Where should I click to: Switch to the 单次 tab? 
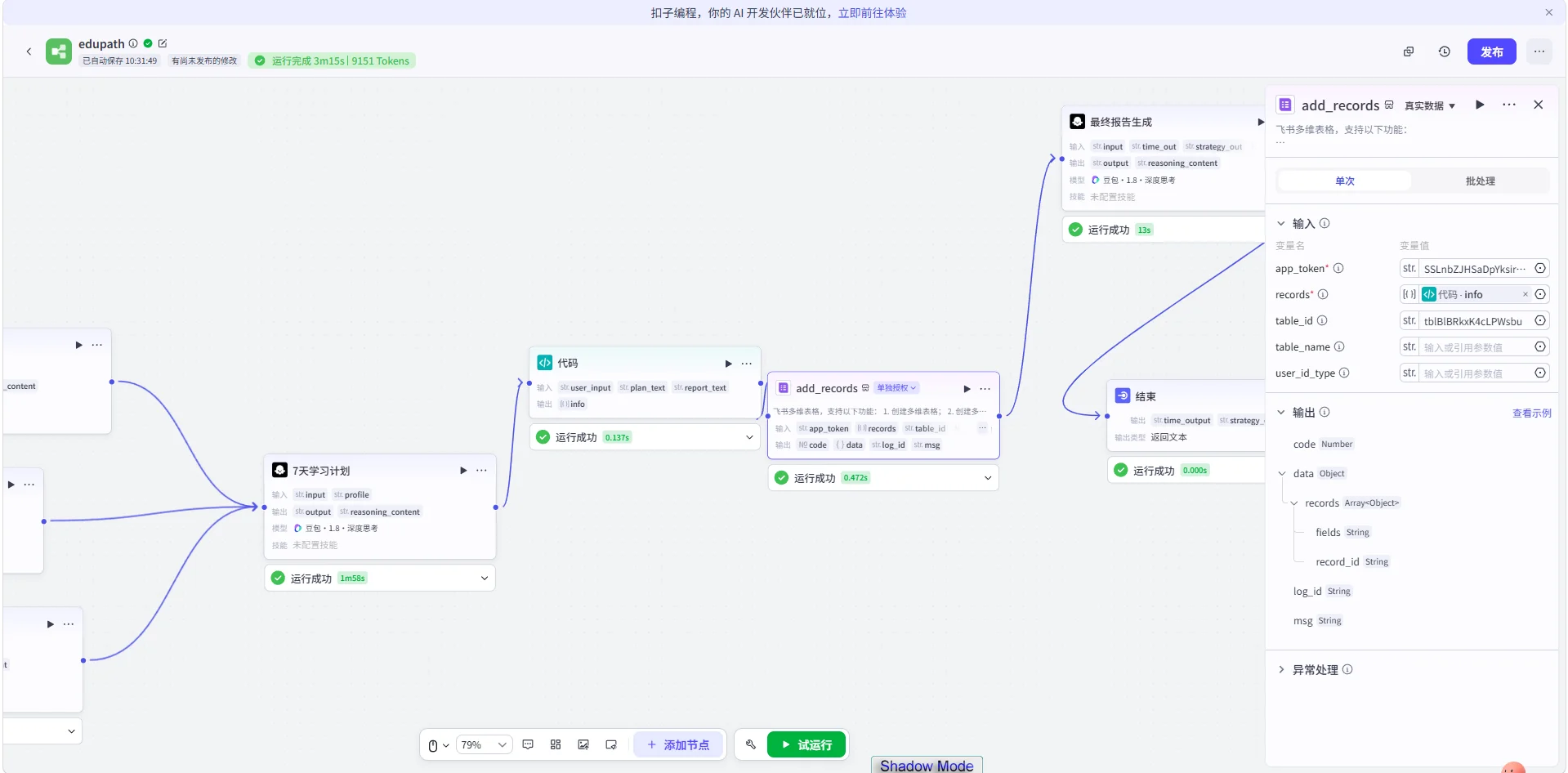click(1345, 181)
